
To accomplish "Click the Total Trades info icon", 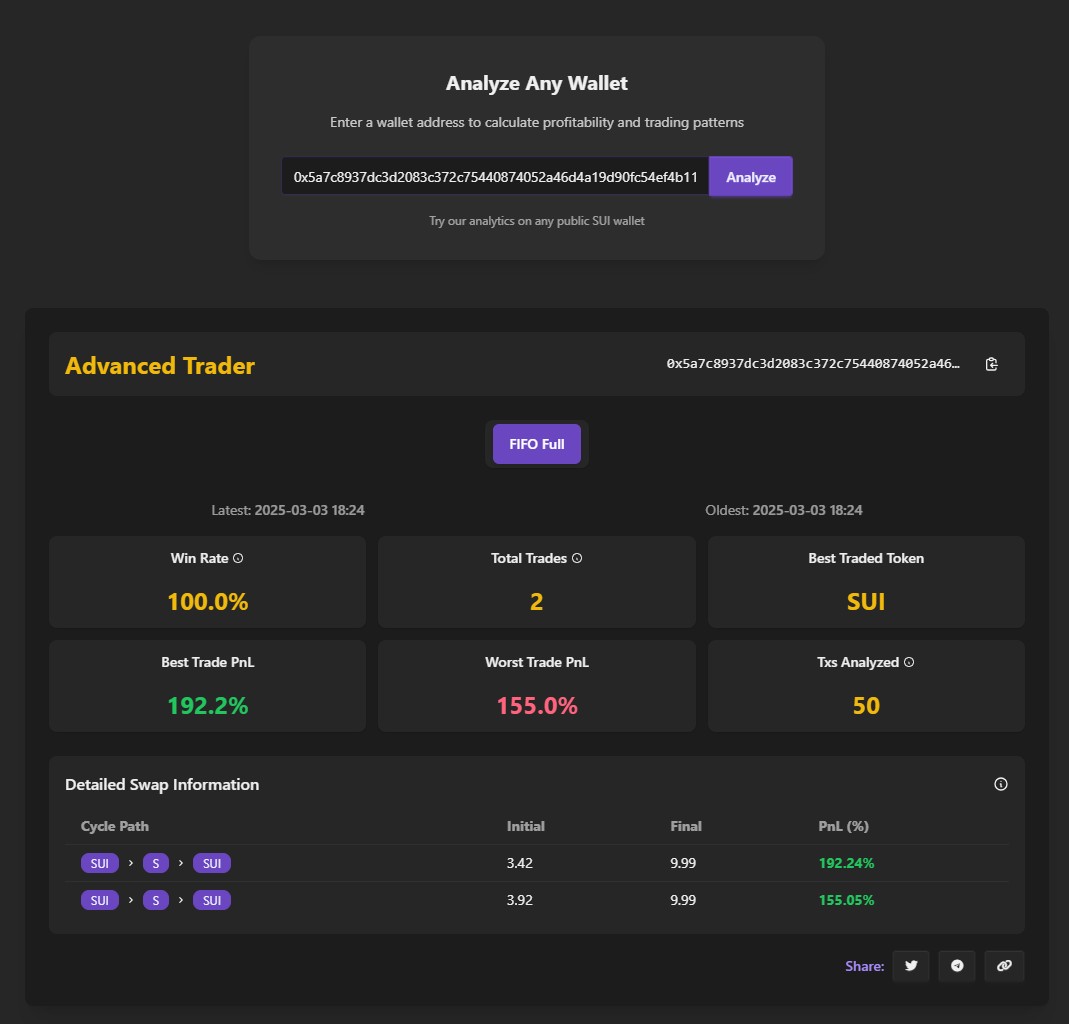I will click(x=577, y=558).
